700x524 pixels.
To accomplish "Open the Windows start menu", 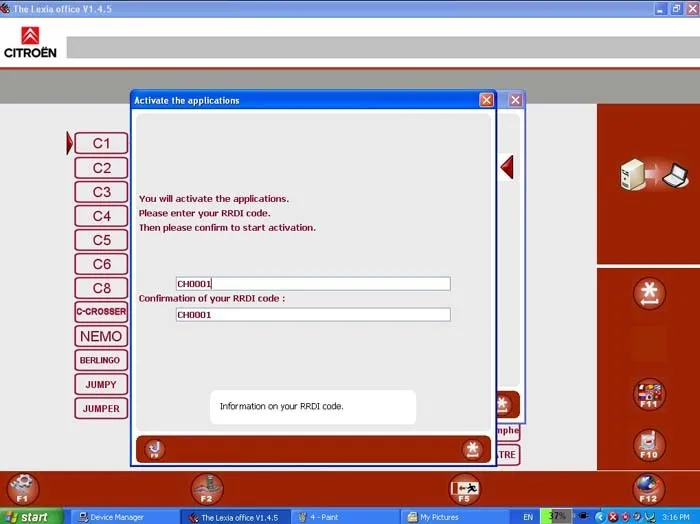I will (x=30, y=517).
